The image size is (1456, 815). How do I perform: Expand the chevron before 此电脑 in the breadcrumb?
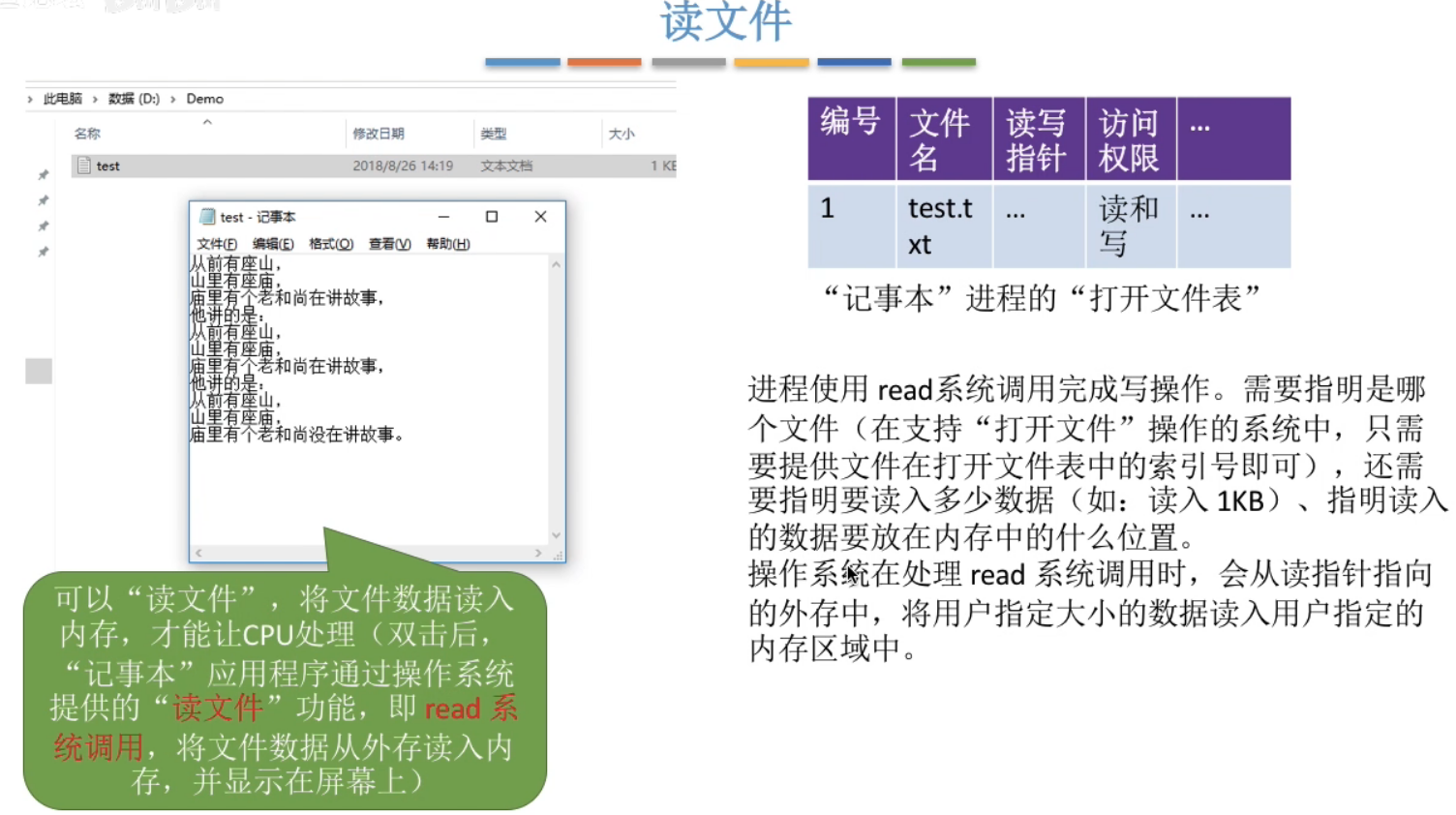[x=30, y=99]
